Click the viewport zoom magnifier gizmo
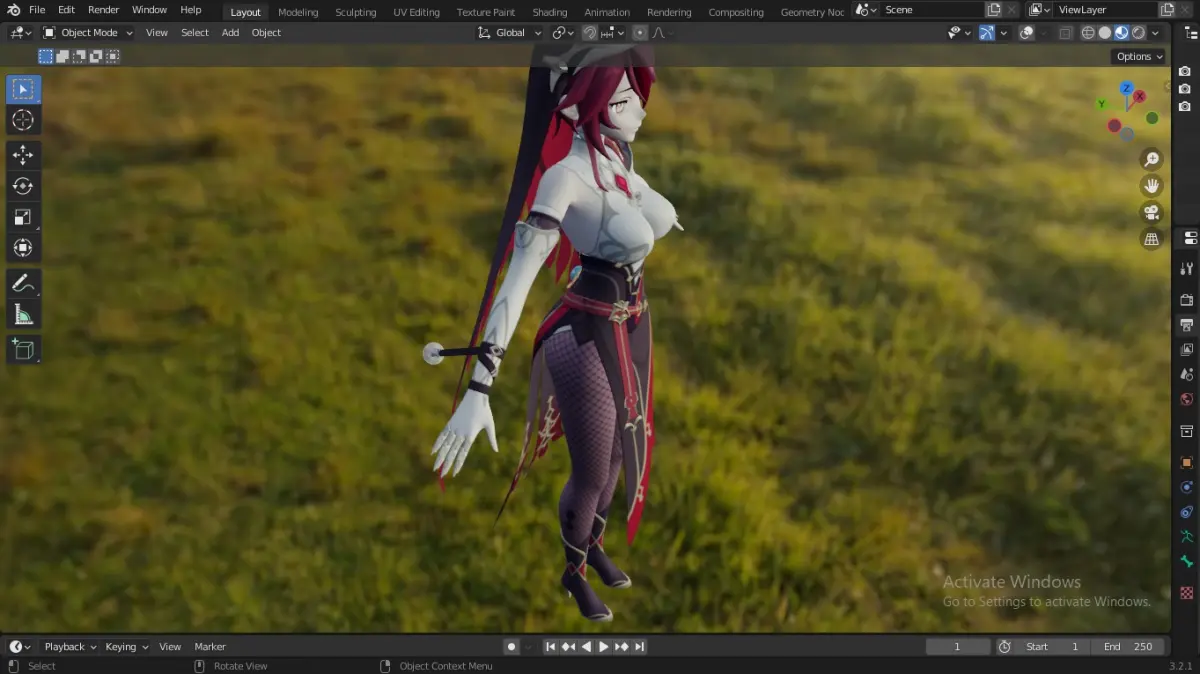 pyautogui.click(x=1152, y=159)
